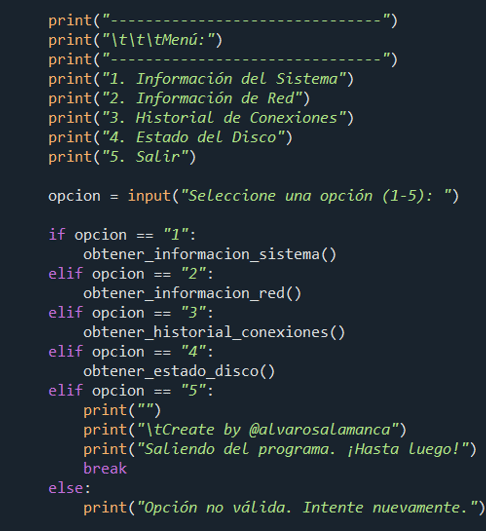Click the else keyword
Viewport: 486px width, 531px height.
[x=66, y=488]
